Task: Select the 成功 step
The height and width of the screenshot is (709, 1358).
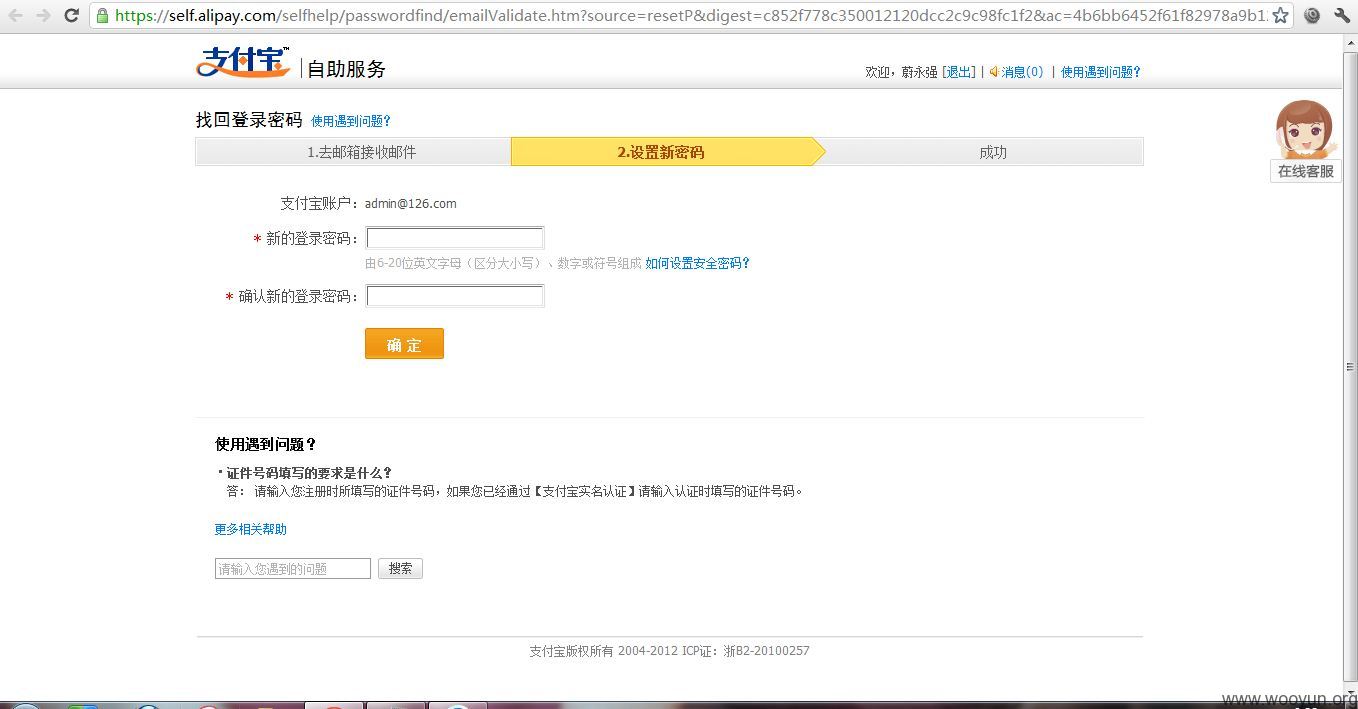Action: tap(992, 152)
